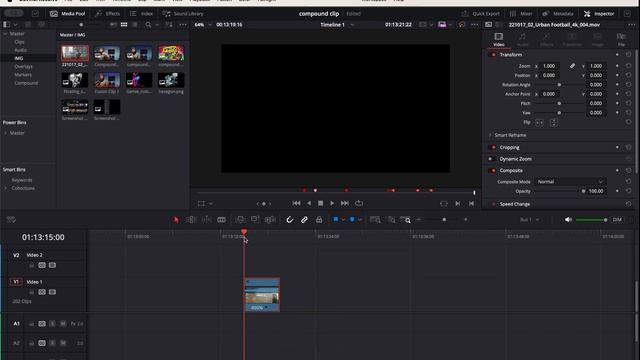Toggle the Speed Change enable switch
This screenshot has width=640, height=360.
pyautogui.click(x=493, y=204)
